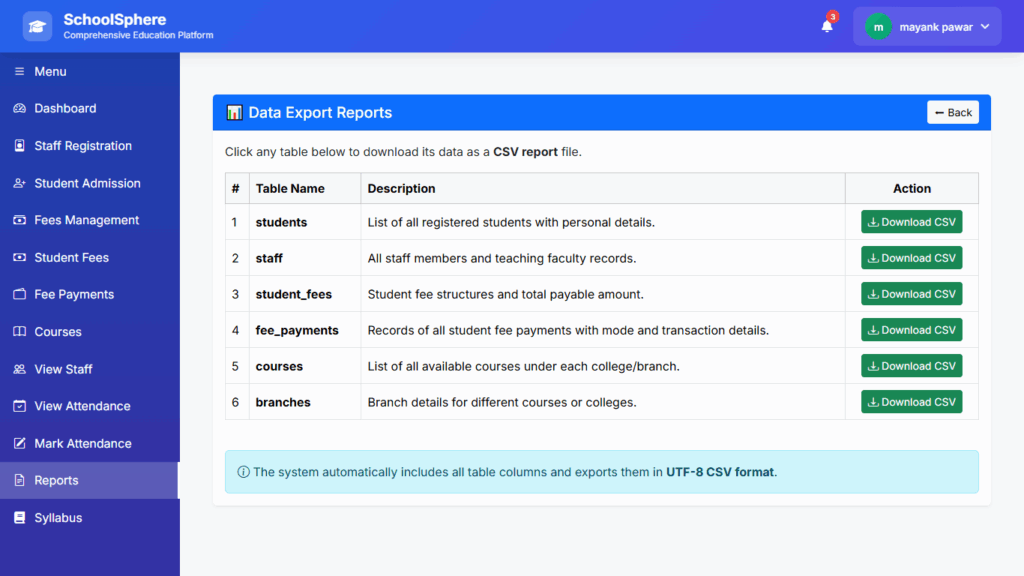Click the Fee Payments wallet icon

pos(19,294)
